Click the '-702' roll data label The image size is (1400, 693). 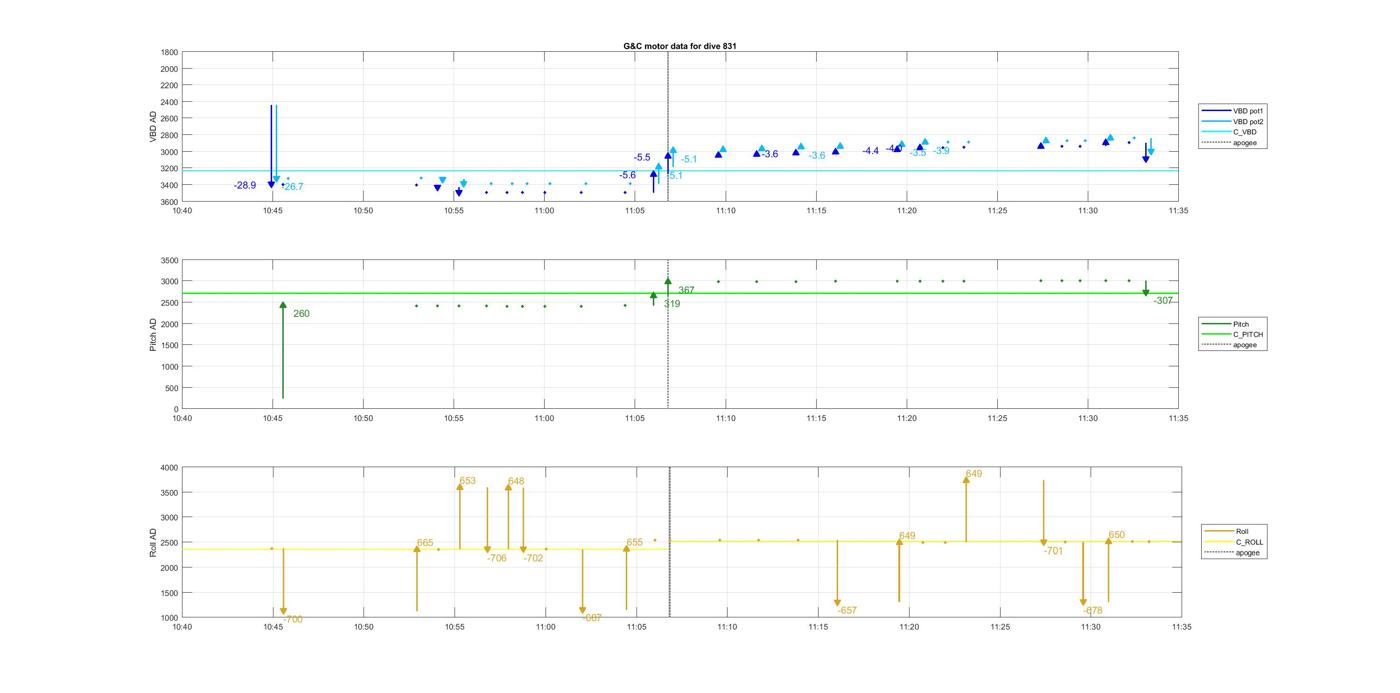coord(534,559)
